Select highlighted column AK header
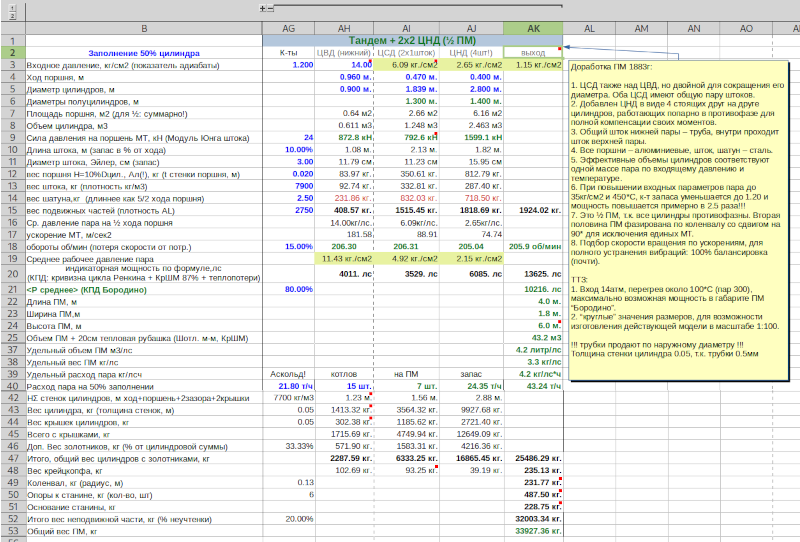The width and height of the screenshot is (800, 542). pos(533,29)
